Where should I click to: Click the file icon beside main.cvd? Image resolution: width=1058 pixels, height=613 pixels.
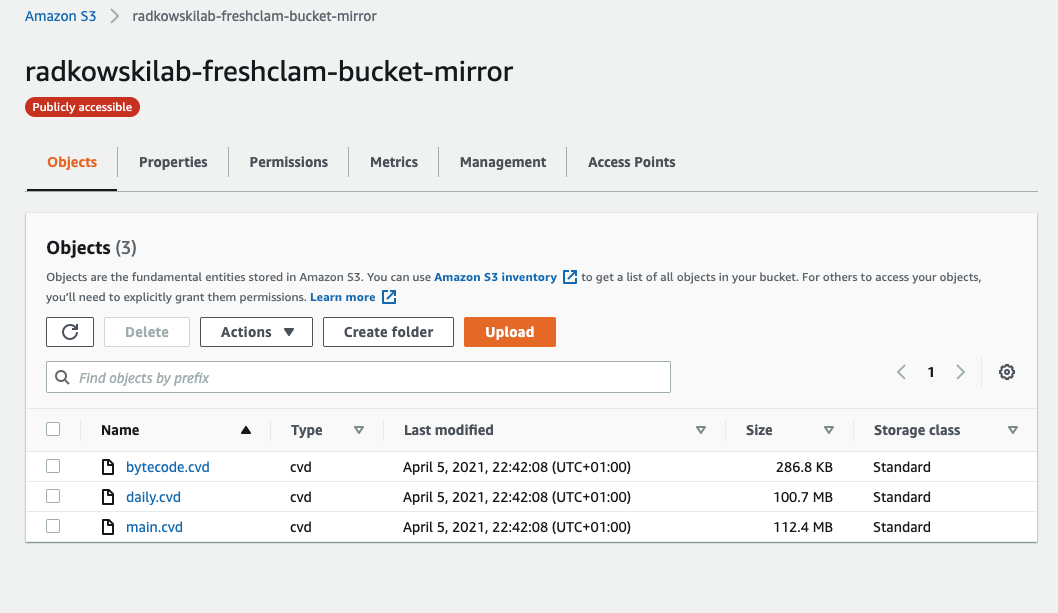pyautogui.click(x=108, y=527)
